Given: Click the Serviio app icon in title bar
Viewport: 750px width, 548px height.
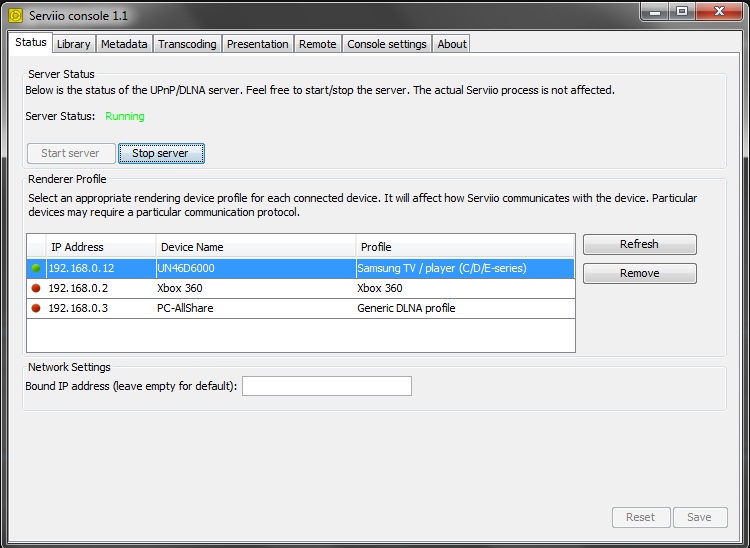Looking at the screenshot, I should [x=15, y=16].
